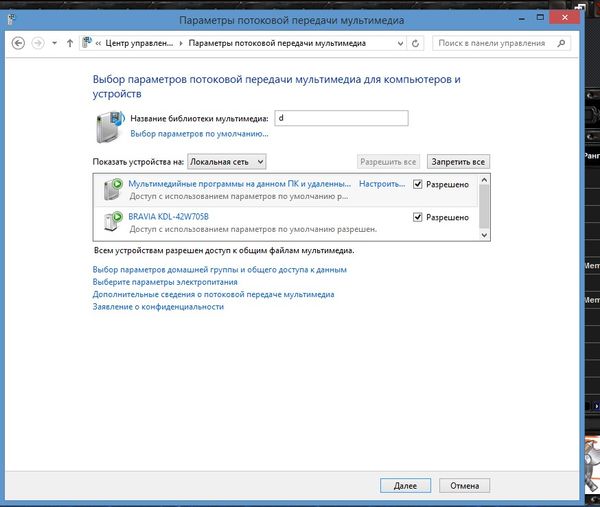Open recent locations dropdown next to Forward

[x=55, y=43]
